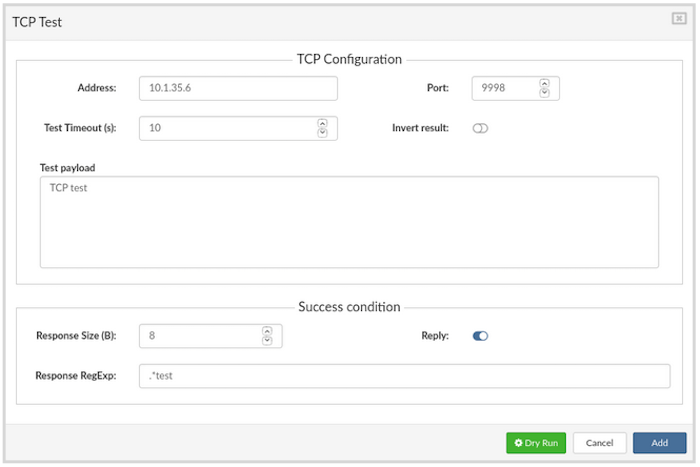
Task: Click the blue Add button
Action: coord(659,442)
